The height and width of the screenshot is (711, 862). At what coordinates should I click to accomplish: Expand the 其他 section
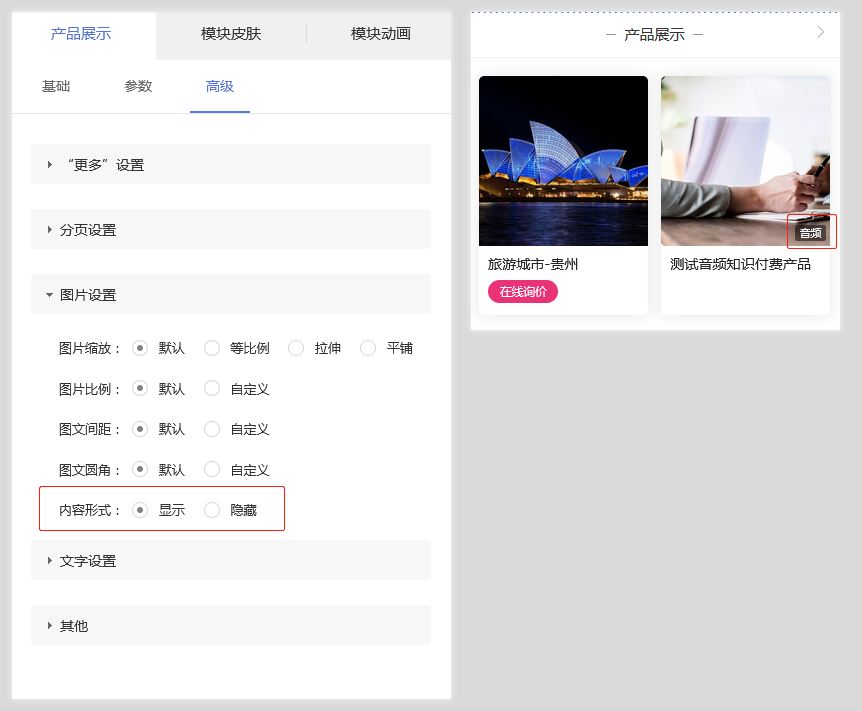coord(231,625)
